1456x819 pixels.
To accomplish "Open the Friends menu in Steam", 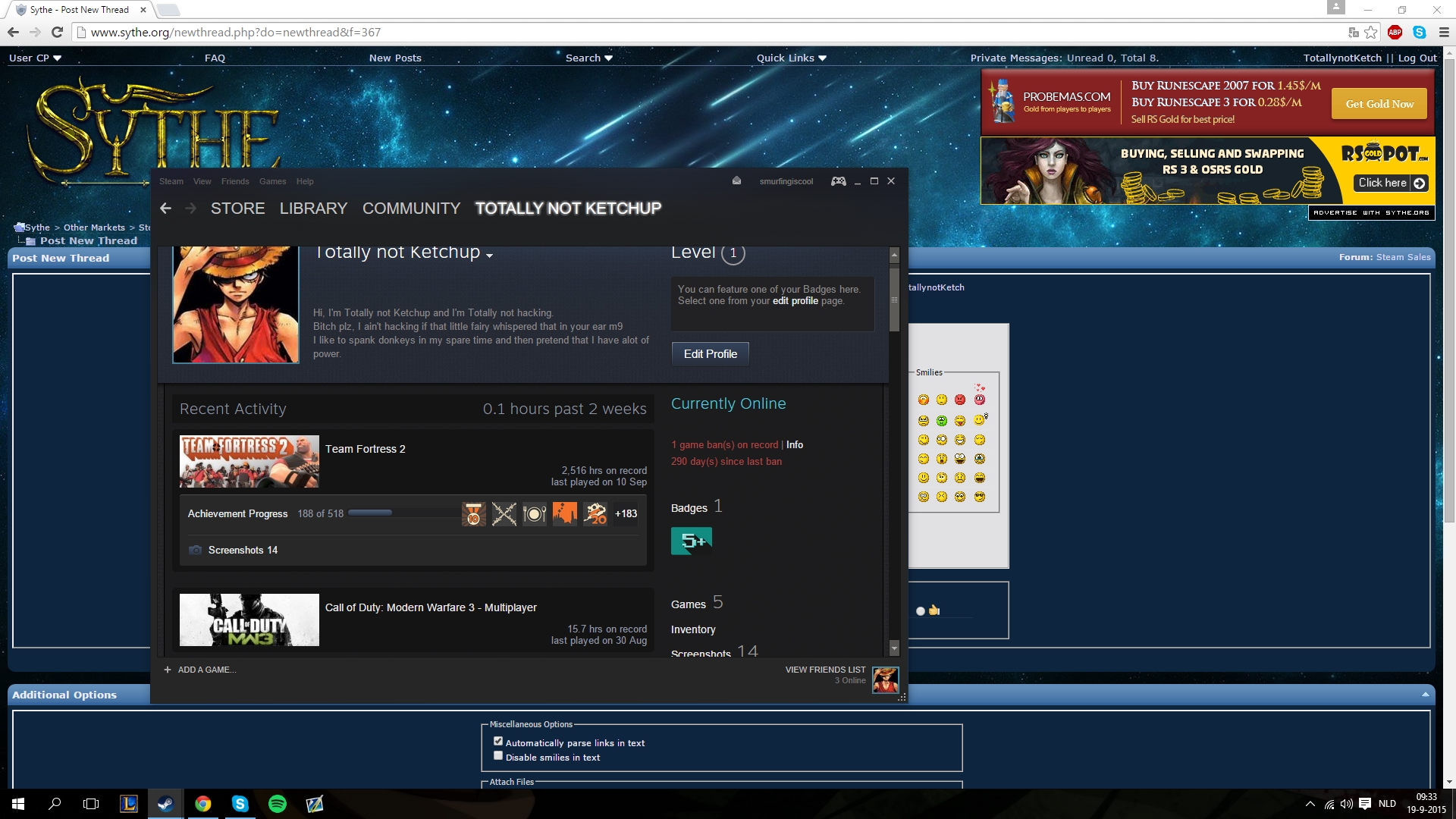I will click(235, 181).
